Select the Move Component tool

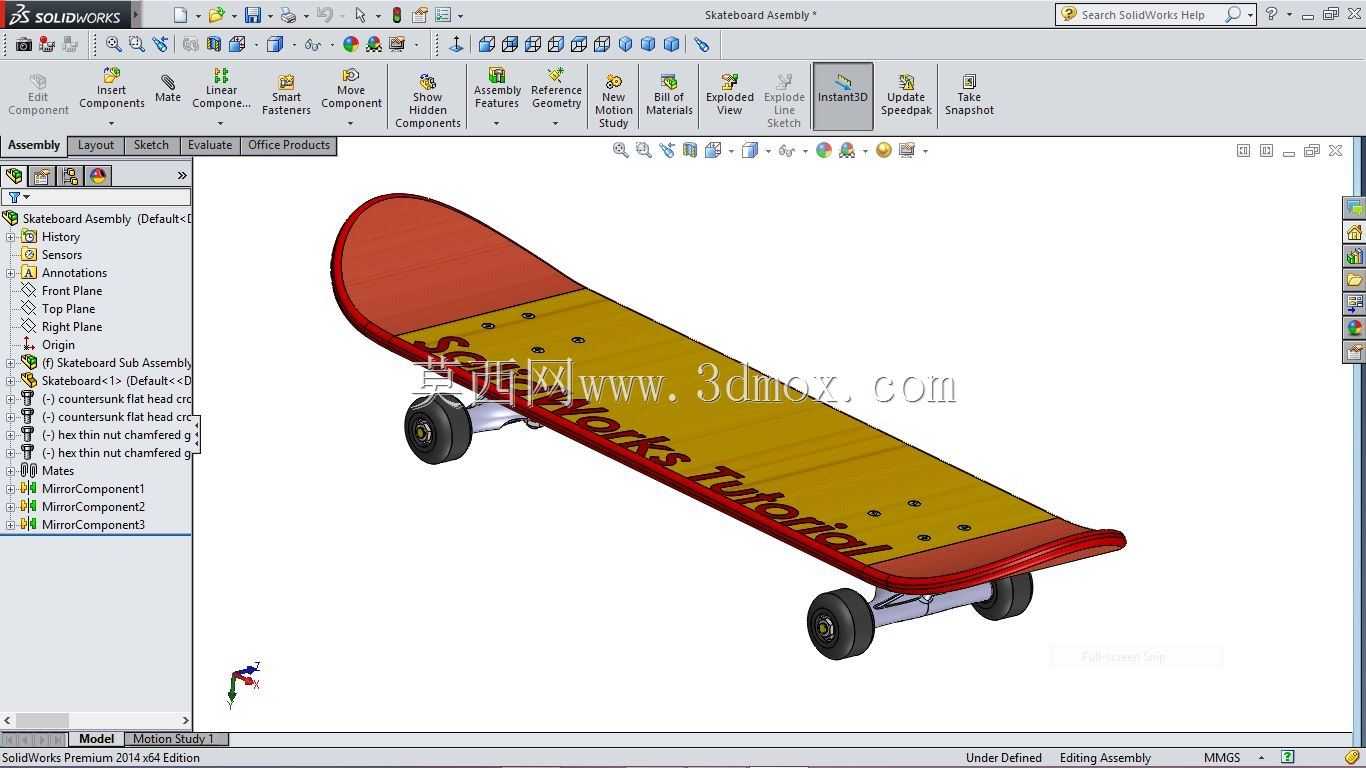pyautogui.click(x=351, y=90)
